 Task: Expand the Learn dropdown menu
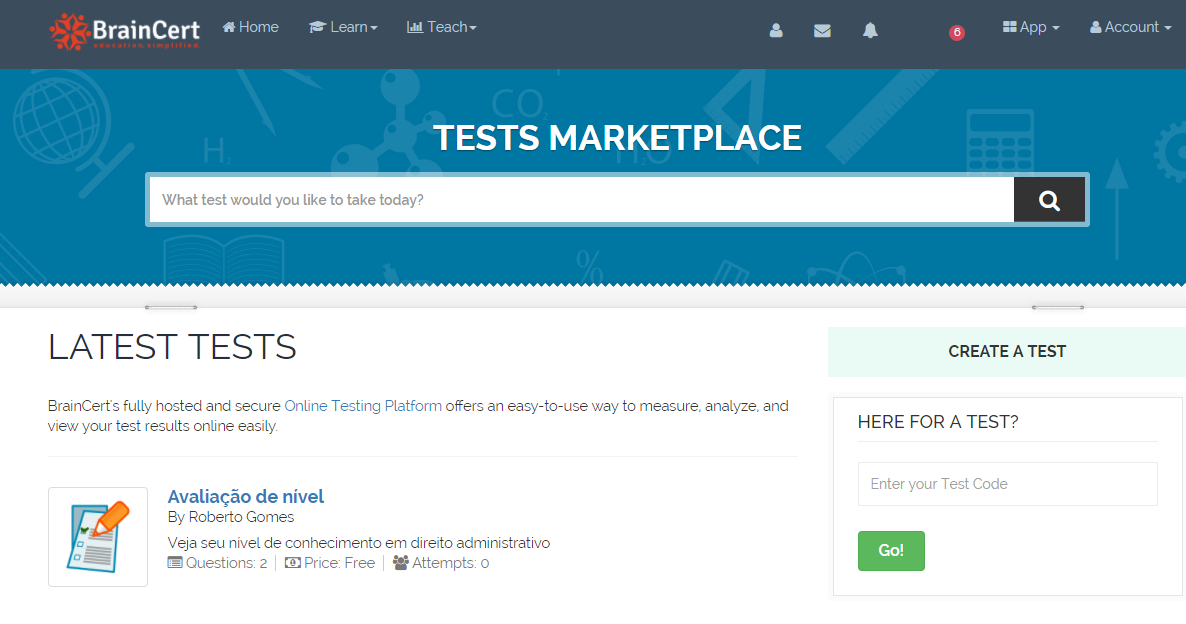click(x=343, y=28)
